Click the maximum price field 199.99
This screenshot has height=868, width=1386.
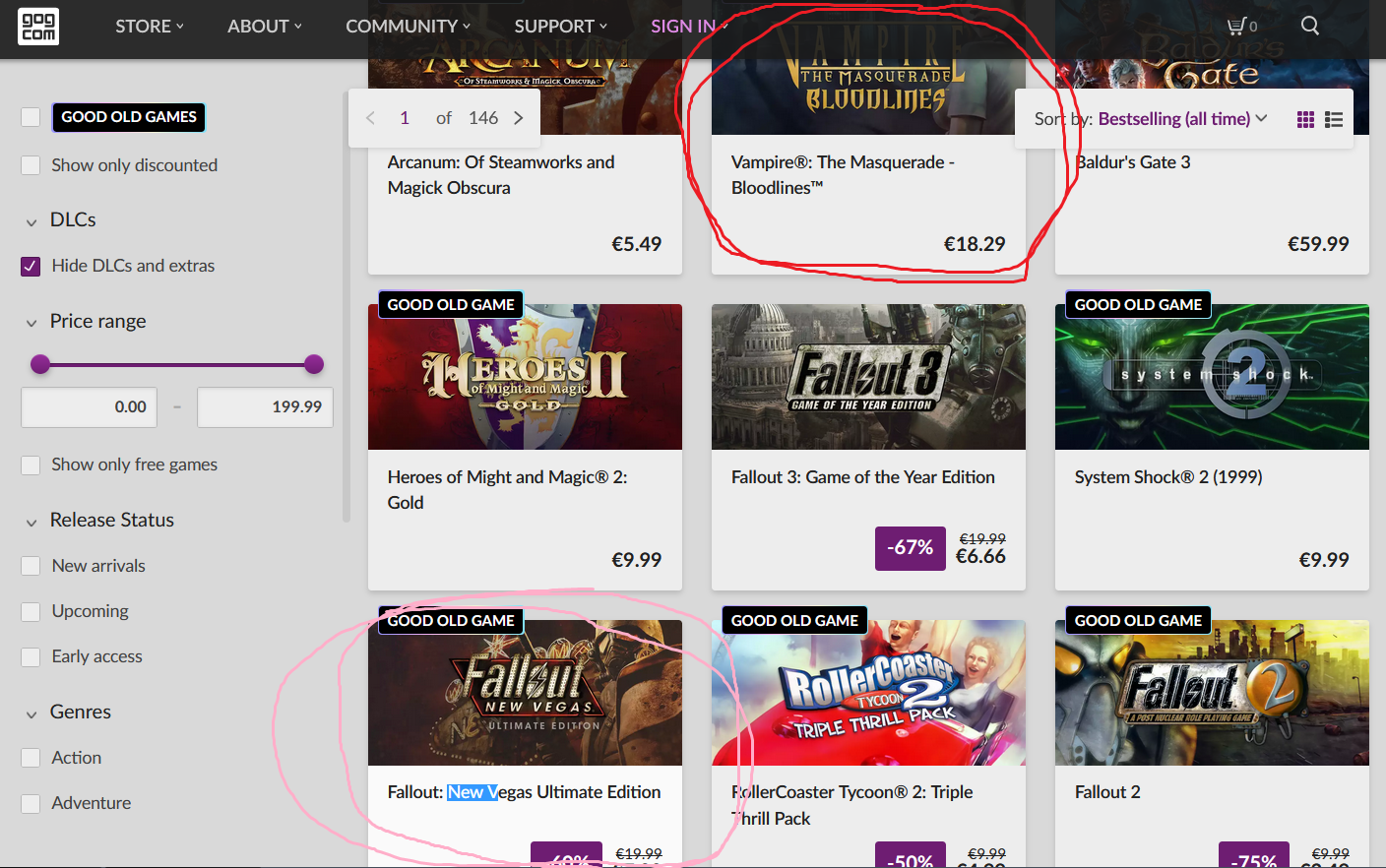(265, 407)
